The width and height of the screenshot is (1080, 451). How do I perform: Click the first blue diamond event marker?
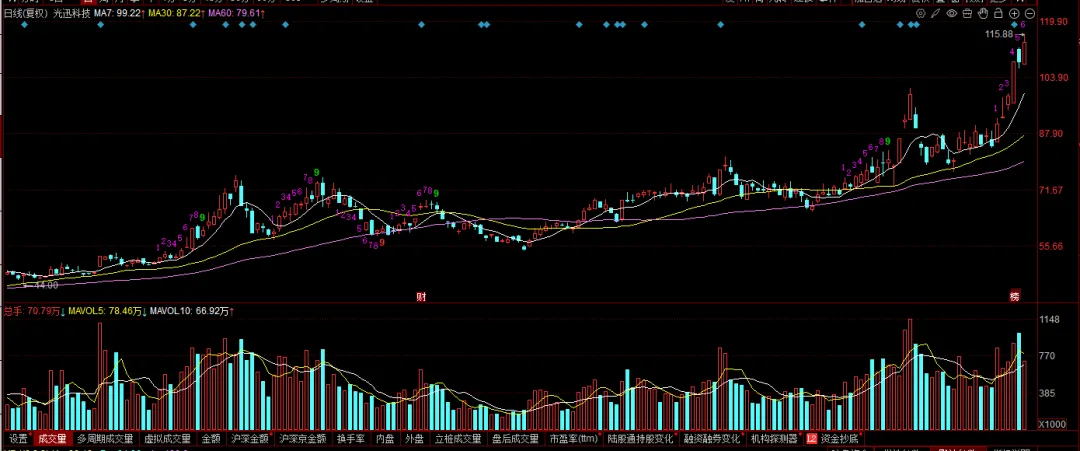24,25
